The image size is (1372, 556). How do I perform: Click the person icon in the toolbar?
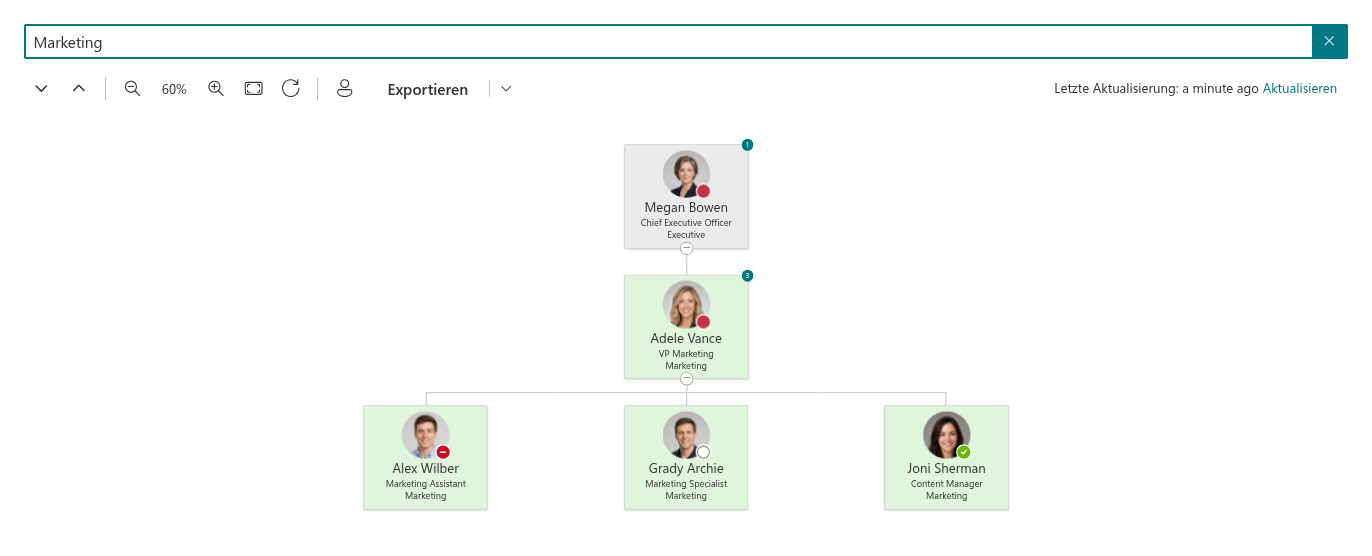(345, 89)
